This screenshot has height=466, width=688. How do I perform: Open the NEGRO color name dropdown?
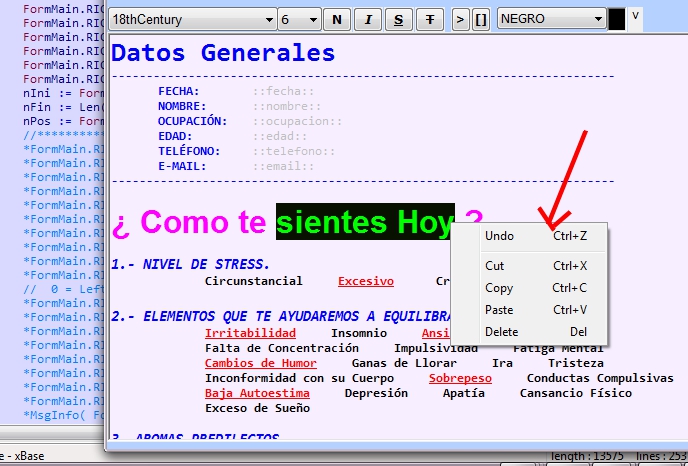(x=552, y=19)
